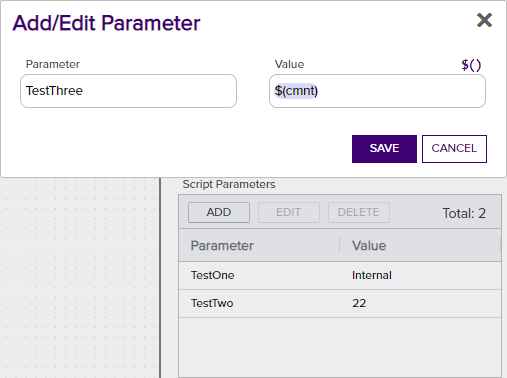Cancel the parameter edit
Image resolution: width=507 pixels, height=378 pixels.
[454, 149]
